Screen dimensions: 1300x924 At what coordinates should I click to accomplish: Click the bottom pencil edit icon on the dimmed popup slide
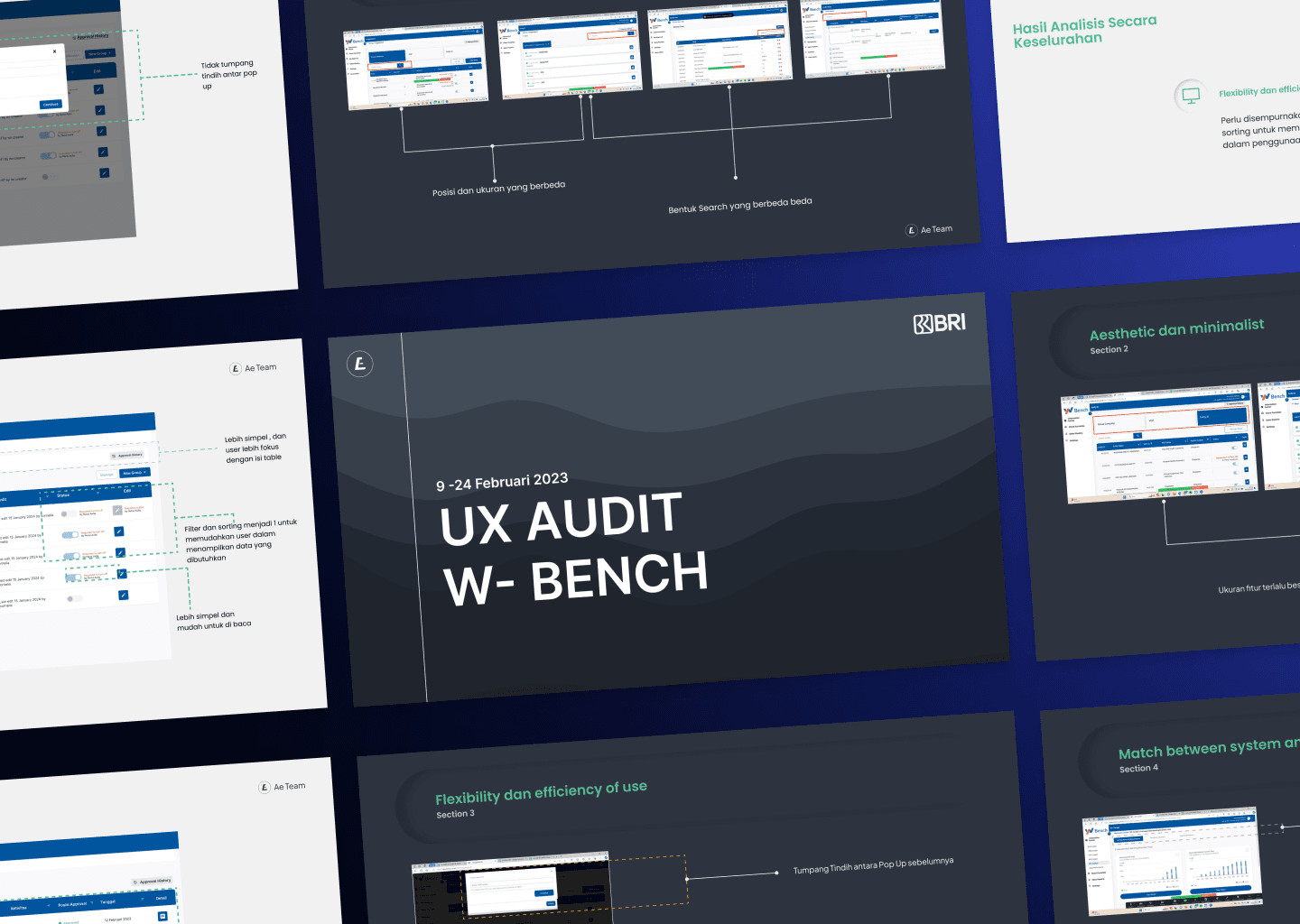click(x=105, y=172)
